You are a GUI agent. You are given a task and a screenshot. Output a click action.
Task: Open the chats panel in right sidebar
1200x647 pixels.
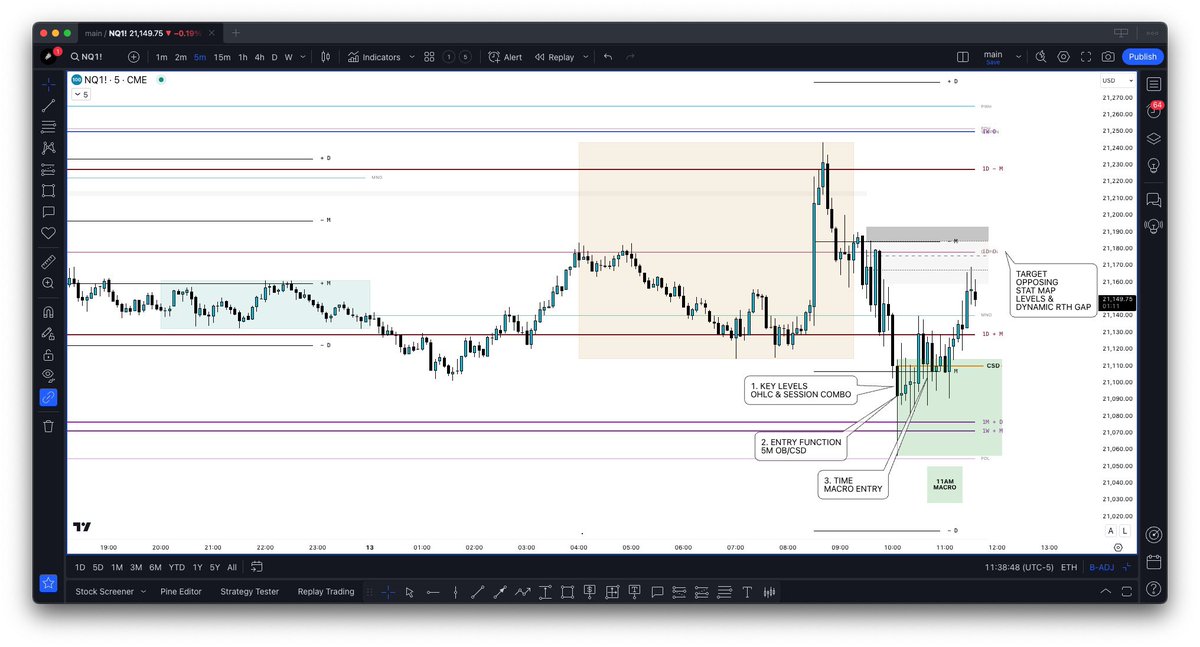(1154, 199)
